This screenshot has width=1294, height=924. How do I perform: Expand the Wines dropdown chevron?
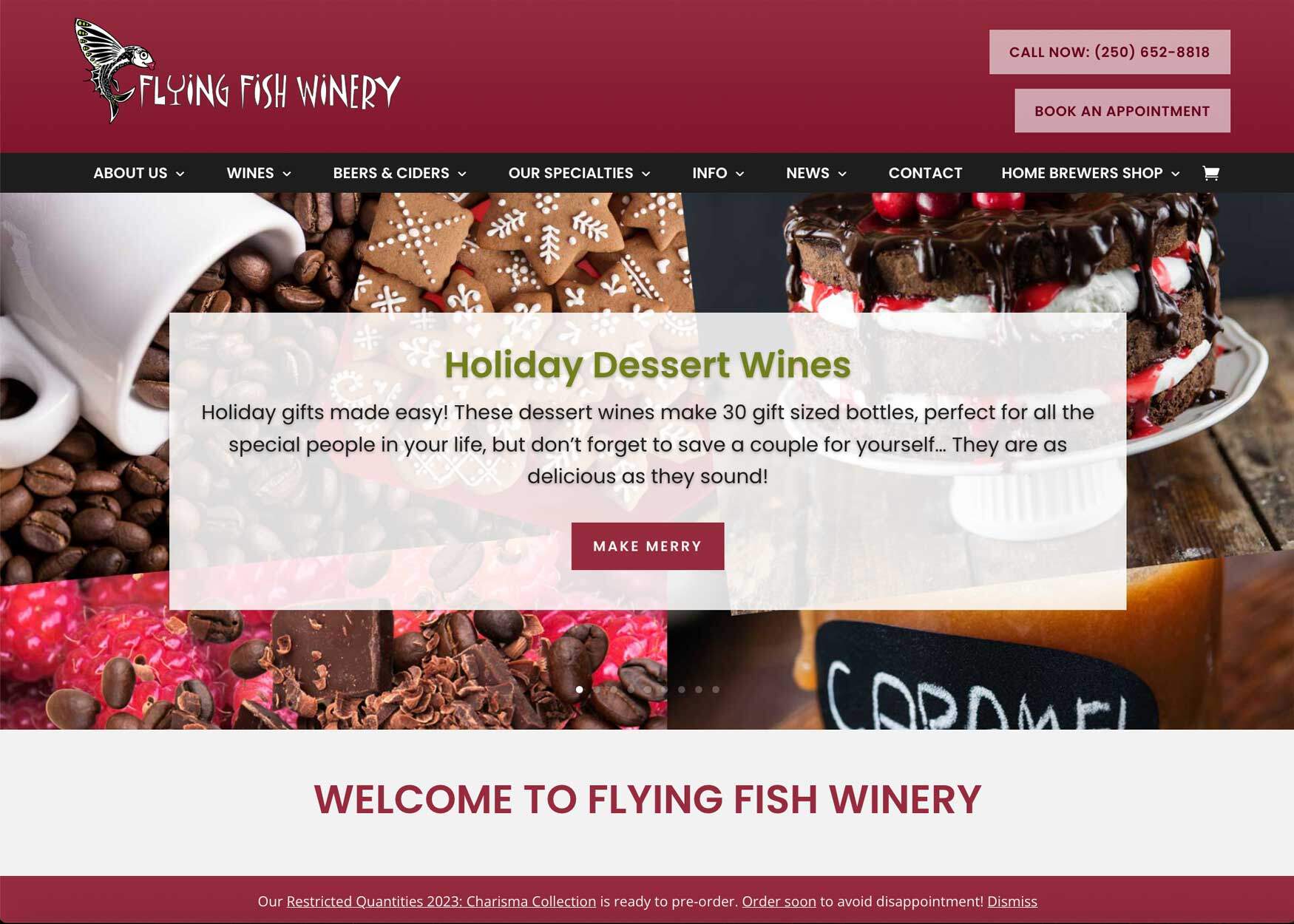(x=287, y=174)
